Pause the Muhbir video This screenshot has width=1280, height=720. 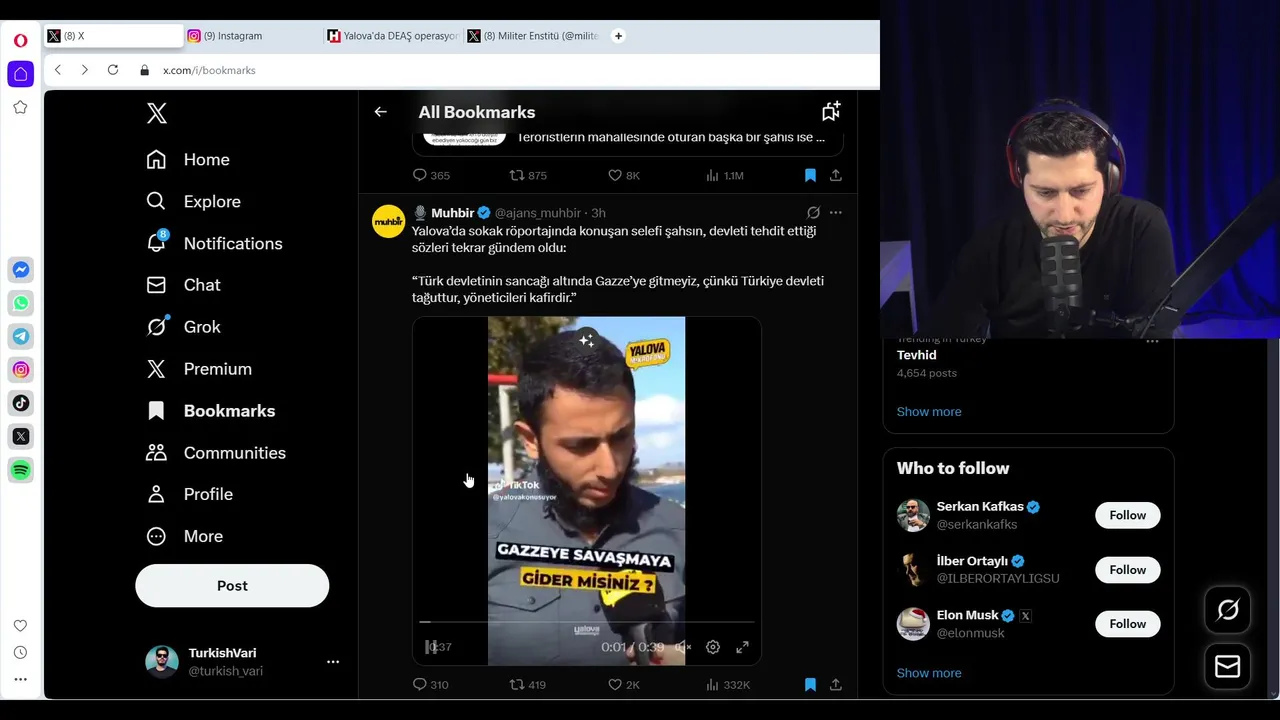tap(431, 647)
